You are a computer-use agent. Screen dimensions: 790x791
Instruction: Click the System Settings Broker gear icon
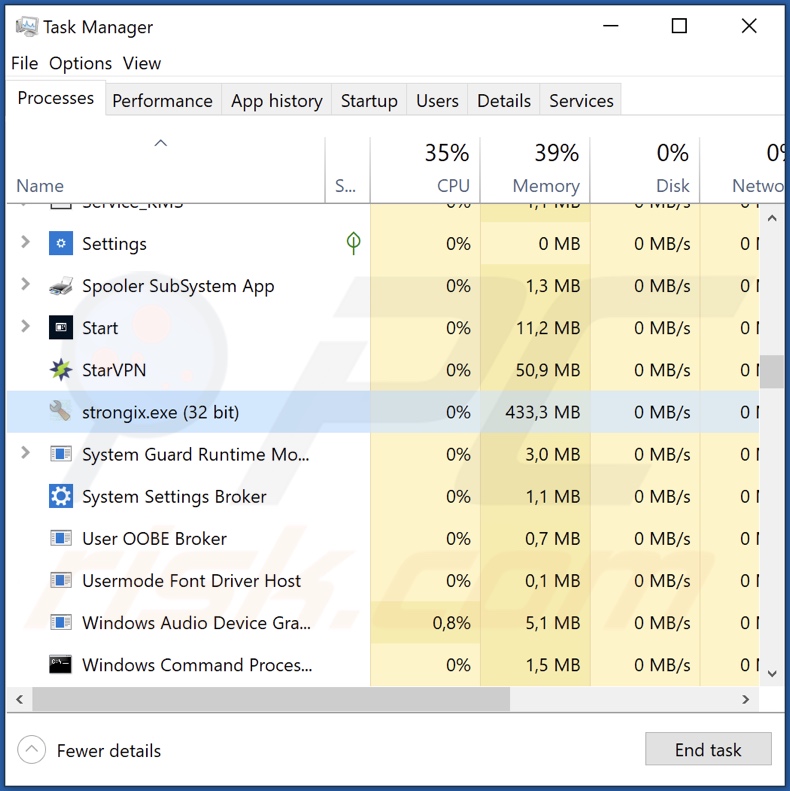pos(61,496)
